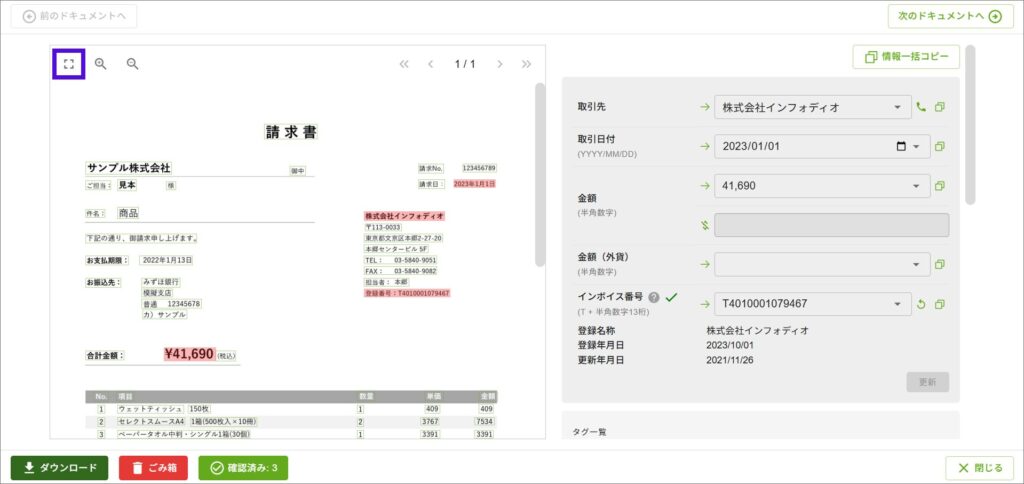The image size is (1024, 484).
Task: Expand the 金額 41,690 dropdown
Action: tap(917, 185)
